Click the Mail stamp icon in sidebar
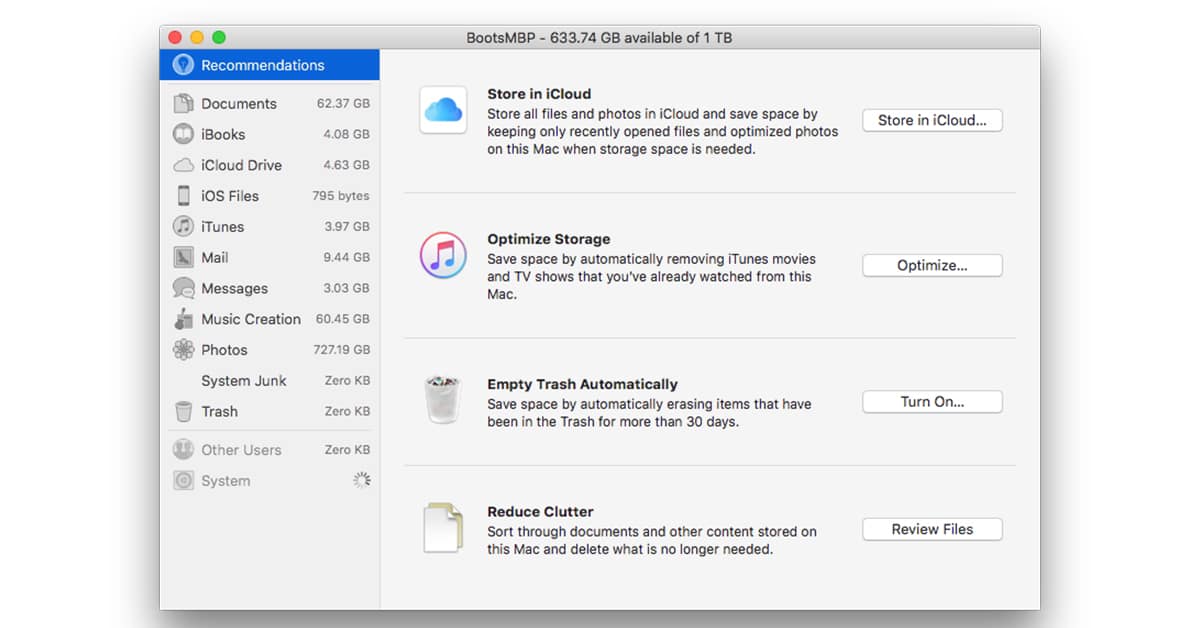1200x628 pixels. [x=183, y=257]
